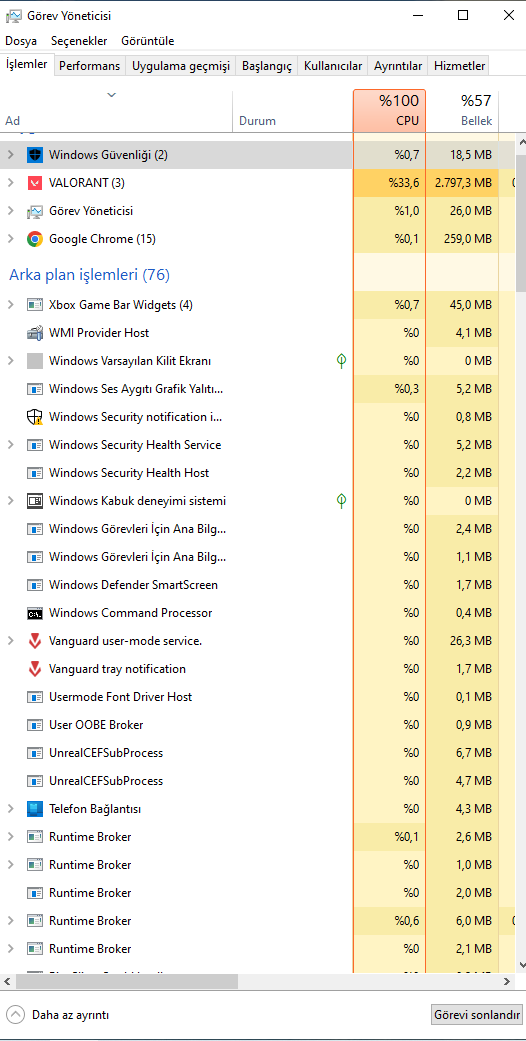Expand the VALORANT (3) process group
Viewport: 526px width, 1041px height.
pos(10,183)
